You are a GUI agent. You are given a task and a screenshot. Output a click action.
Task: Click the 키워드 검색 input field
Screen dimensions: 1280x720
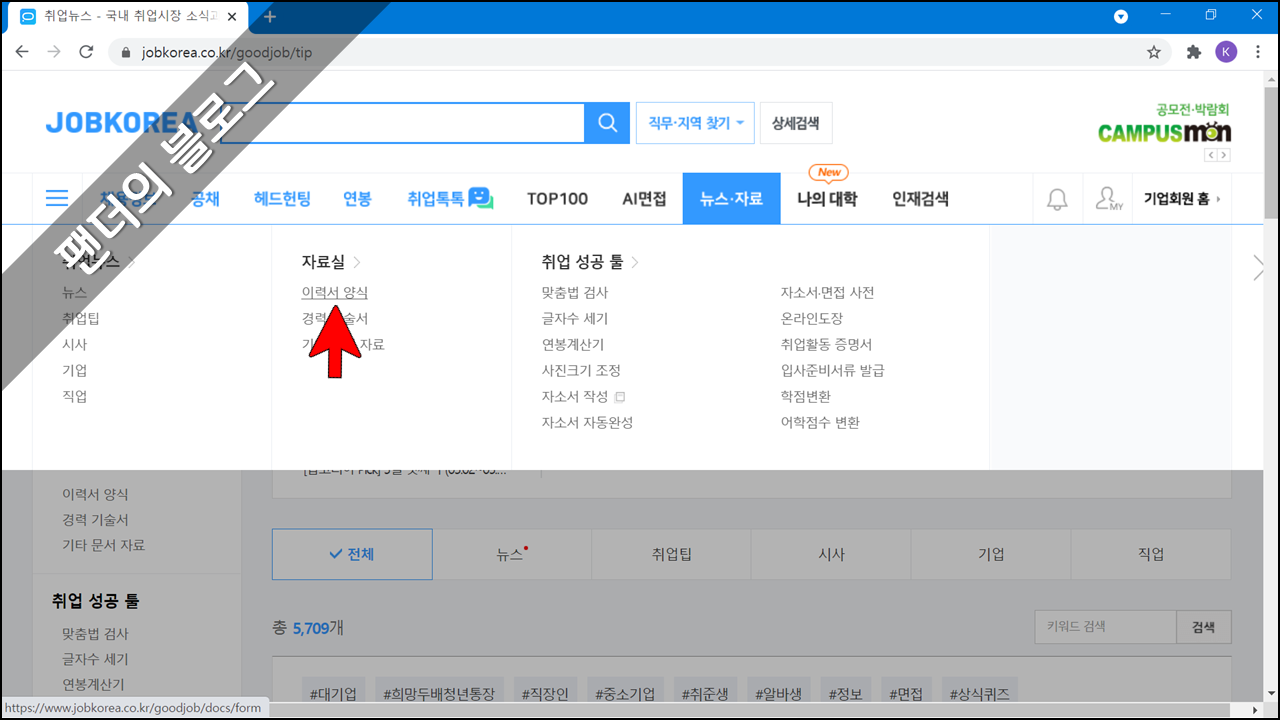(1106, 627)
